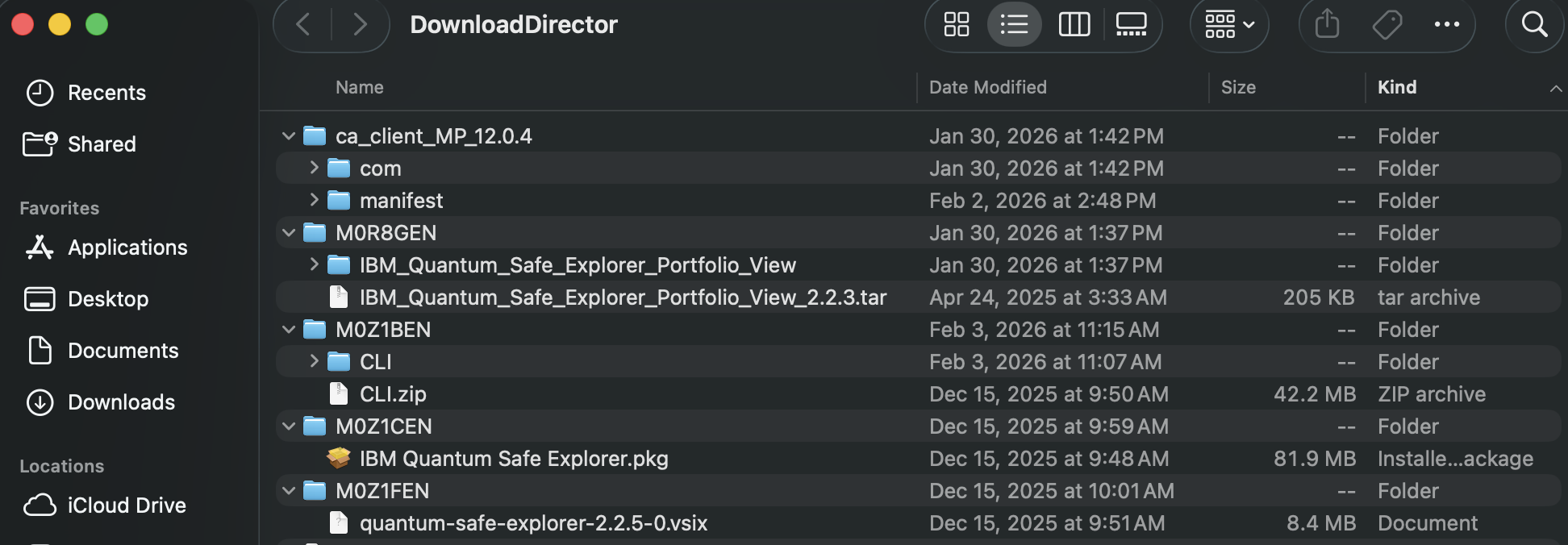Screen dimensions: 1568x545
Task: Click the Edit Tags icon
Action: (x=1387, y=25)
